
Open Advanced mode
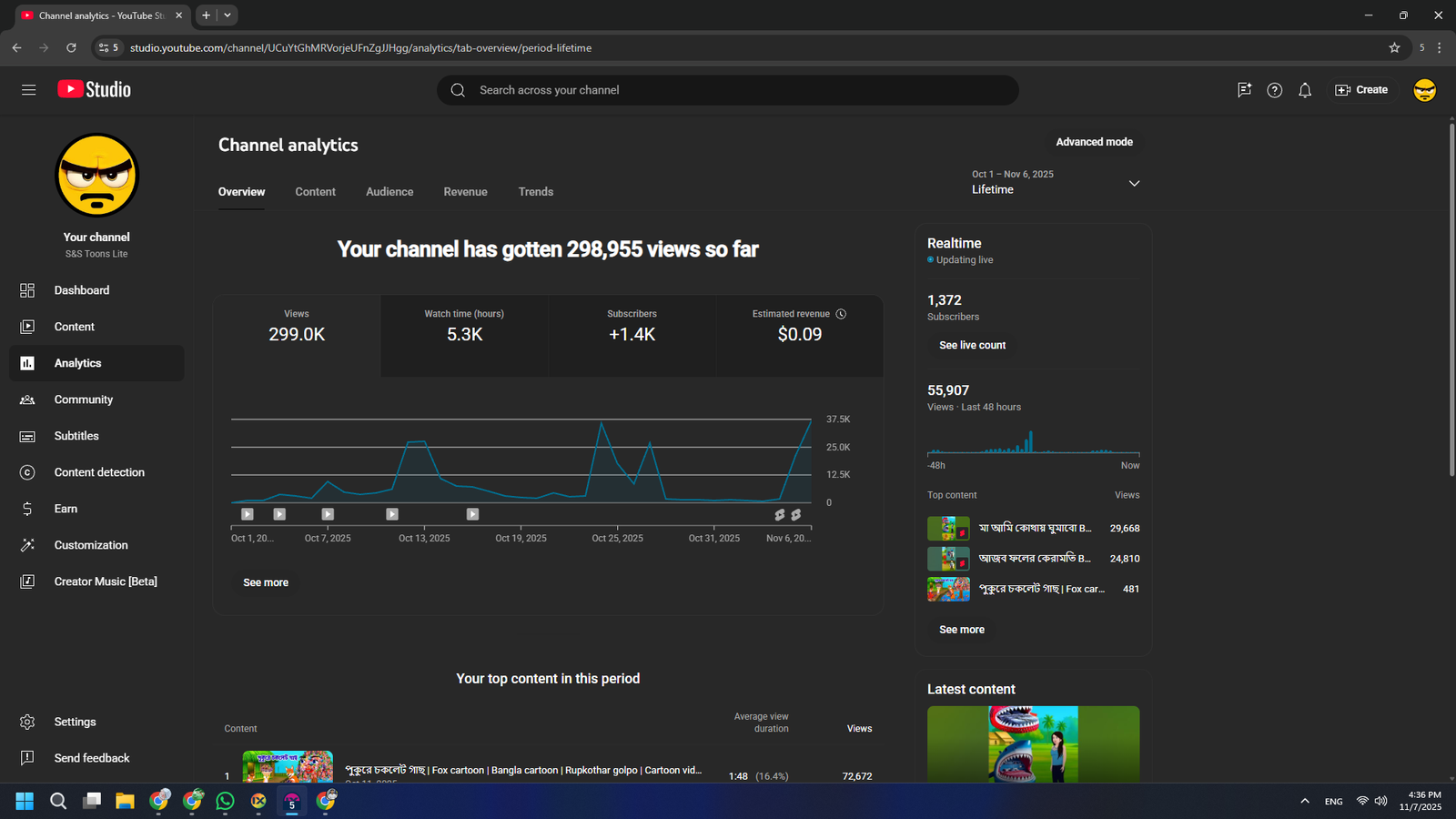1094,142
